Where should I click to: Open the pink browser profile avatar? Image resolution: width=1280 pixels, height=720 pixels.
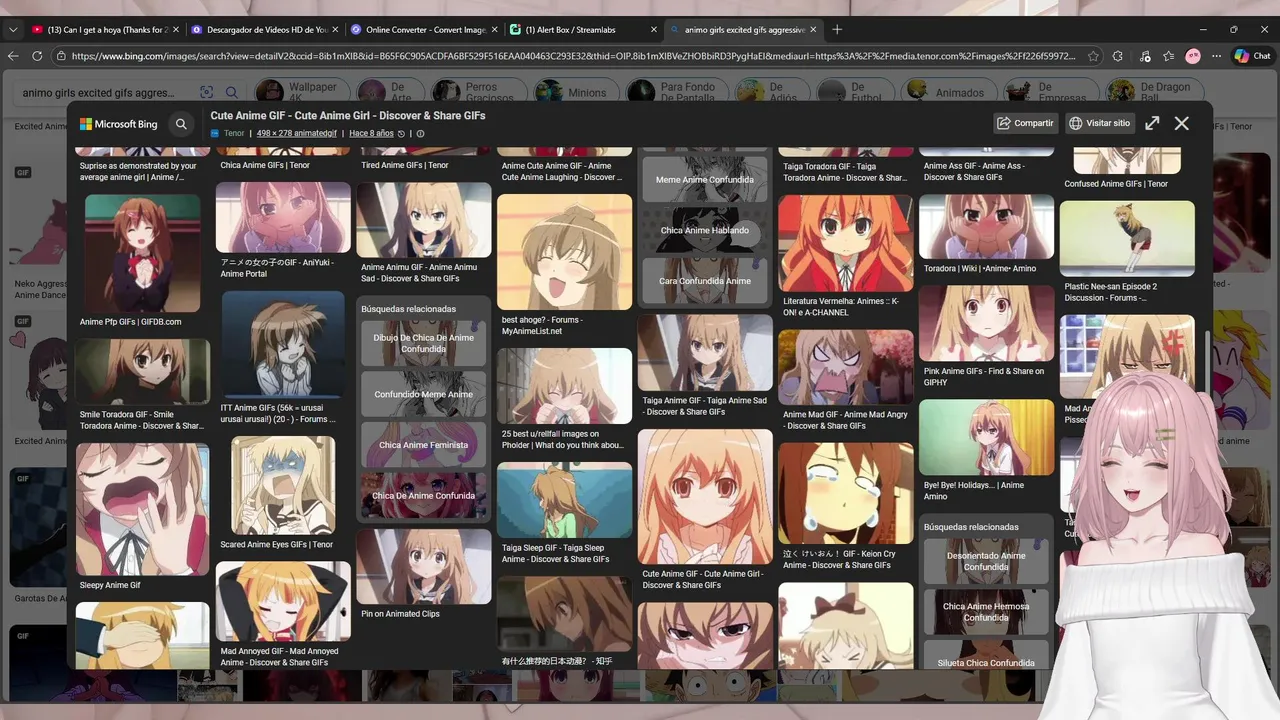1193,56
